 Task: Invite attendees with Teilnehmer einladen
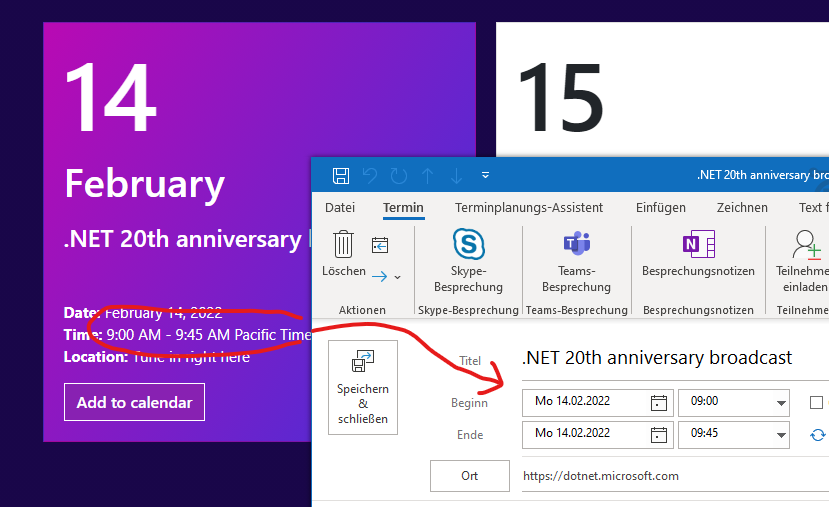804,261
